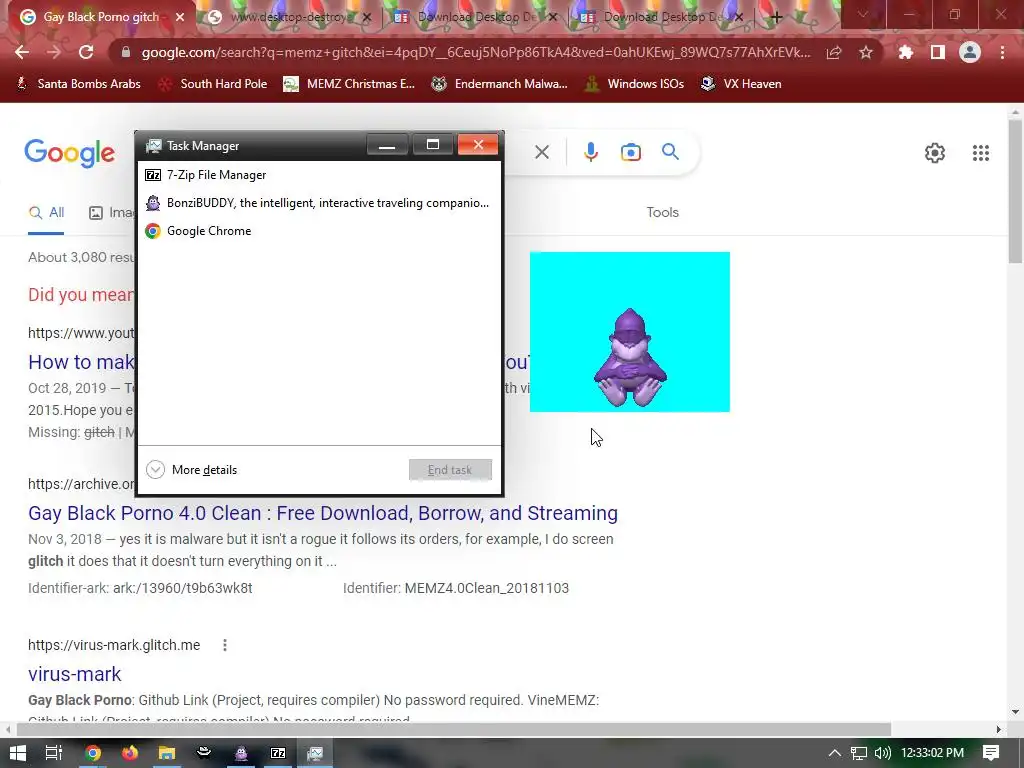Bookmark this page with the star icon
Viewport: 1024px width, 768px height.
866,52
